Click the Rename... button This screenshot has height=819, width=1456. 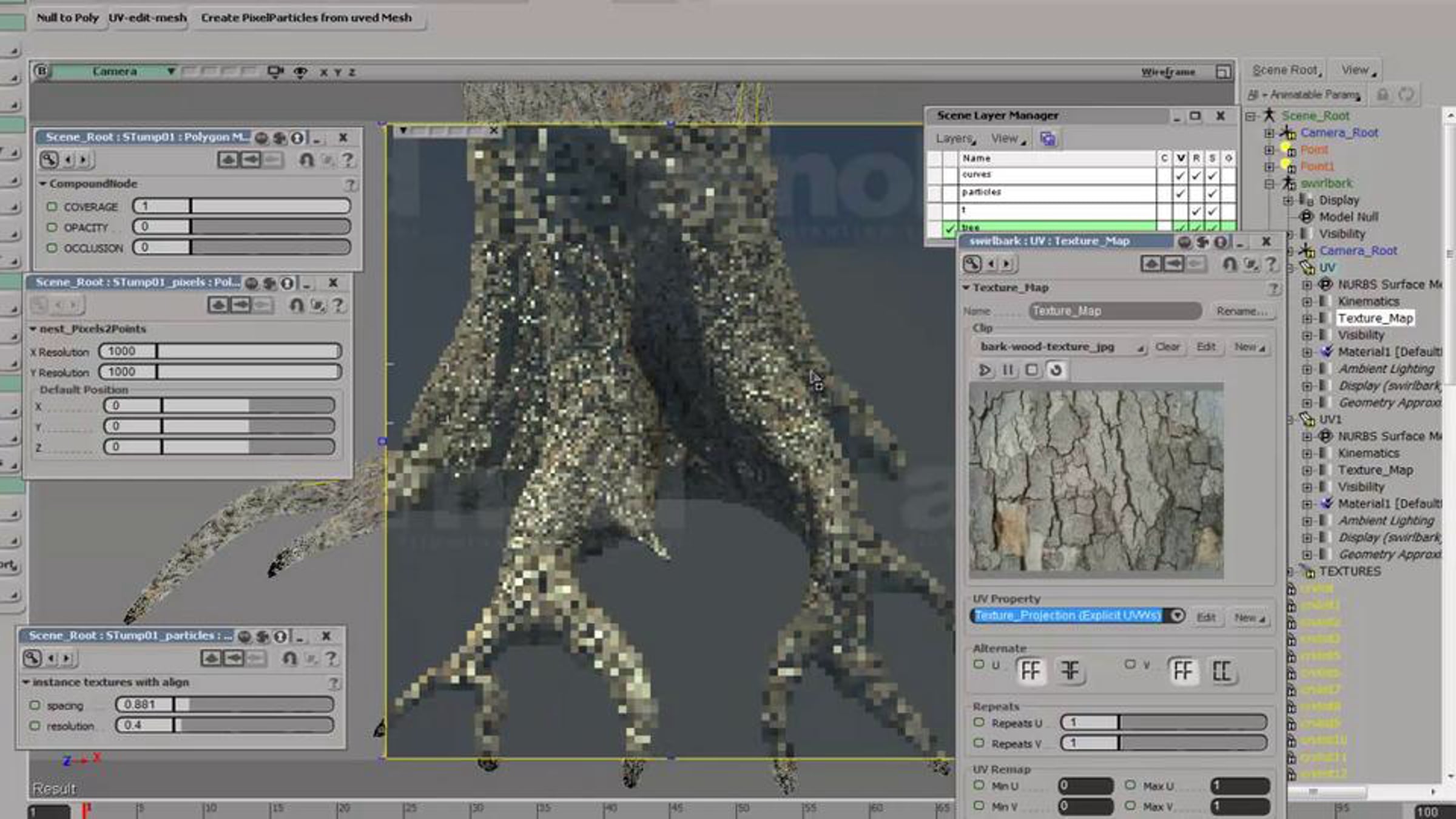1241,311
